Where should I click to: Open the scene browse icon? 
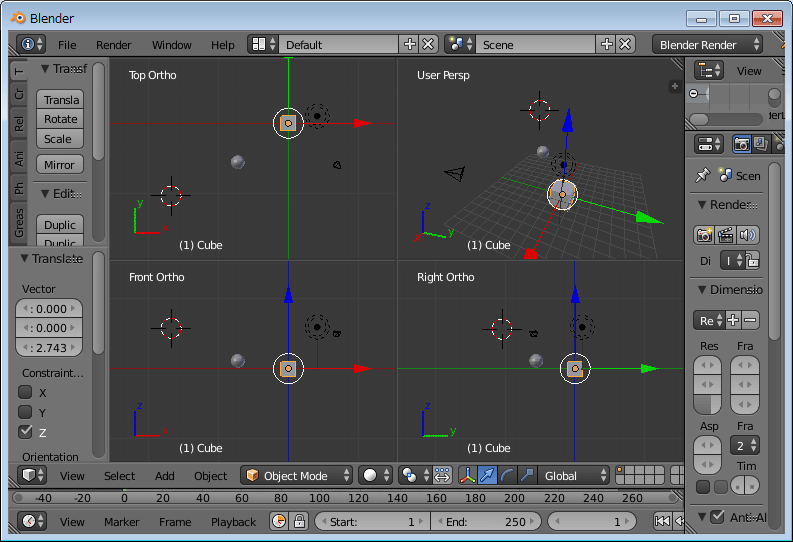(460, 44)
